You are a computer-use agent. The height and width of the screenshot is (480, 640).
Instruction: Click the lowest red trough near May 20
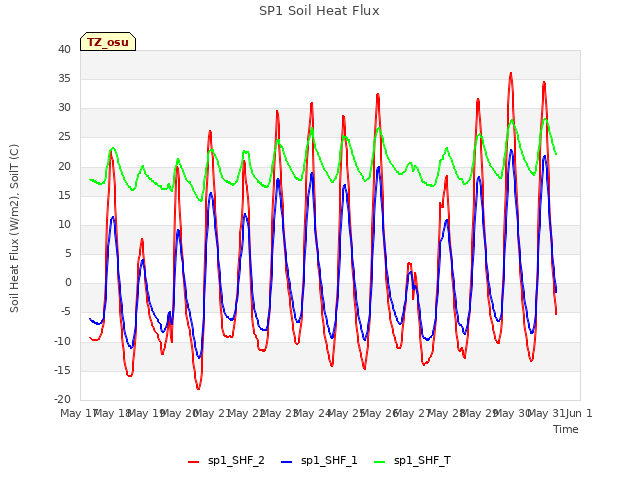tap(198, 388)
